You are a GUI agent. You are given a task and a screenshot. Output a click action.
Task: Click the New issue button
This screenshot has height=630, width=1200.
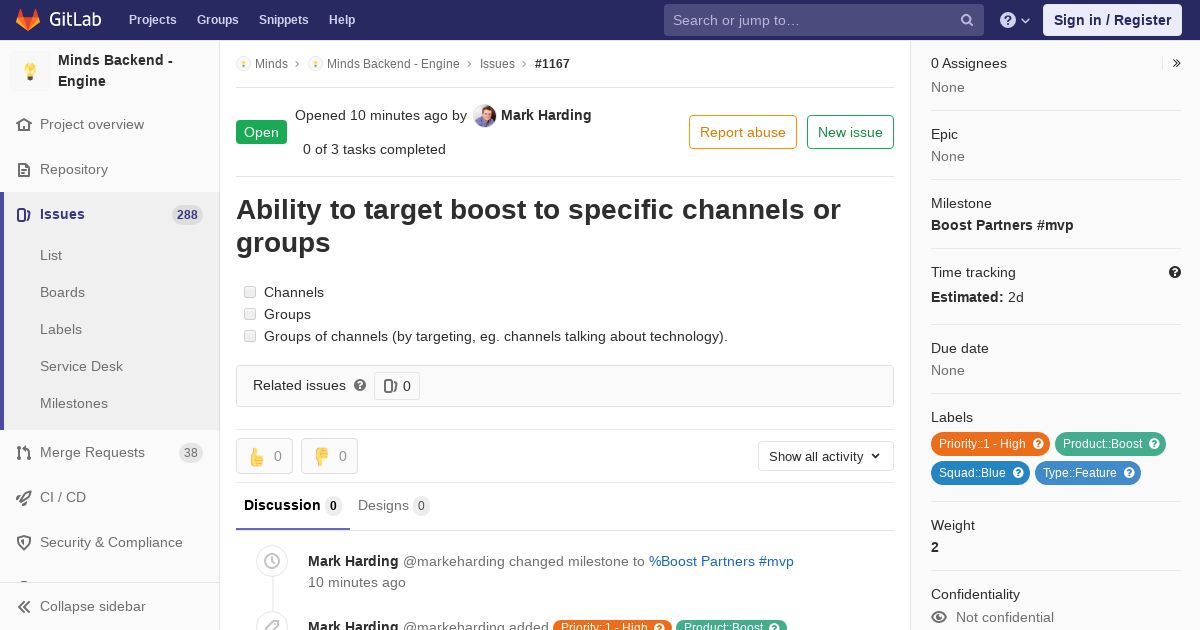tap(850, 132)
